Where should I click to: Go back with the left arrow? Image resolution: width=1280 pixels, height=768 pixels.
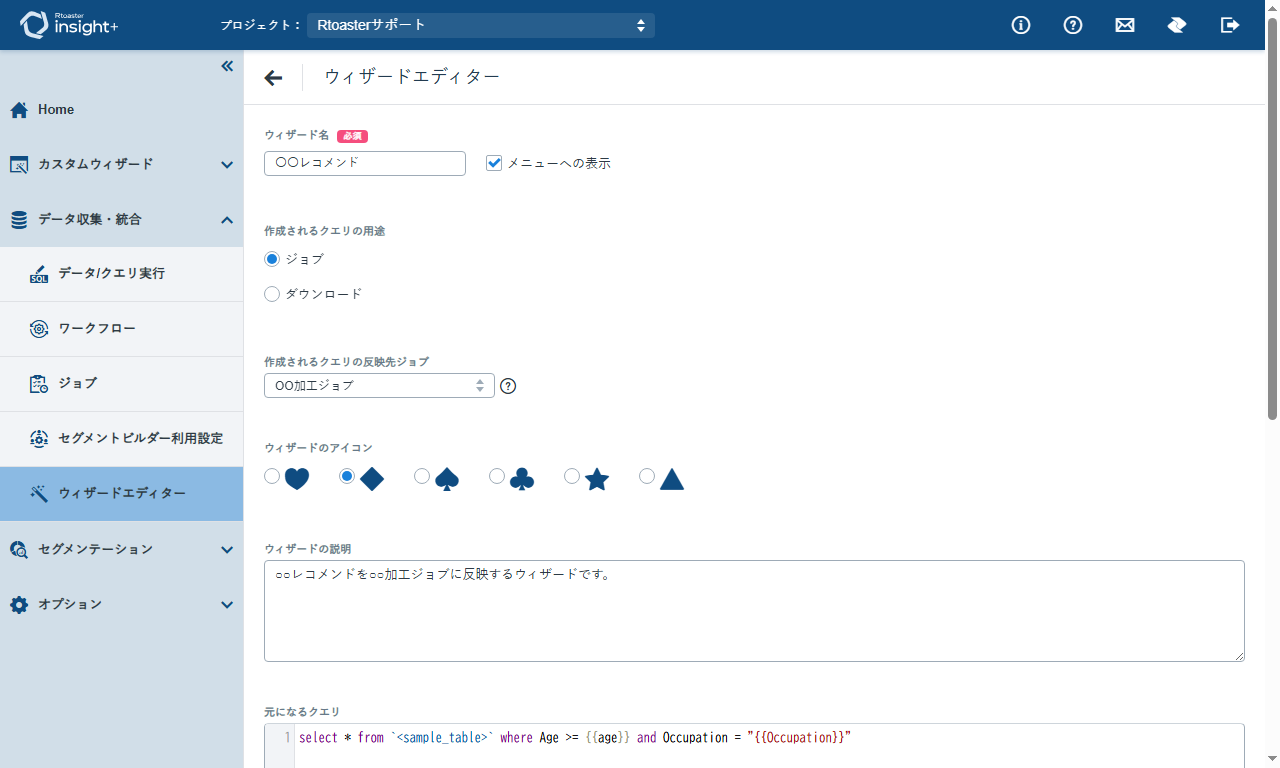click(273, 77)
